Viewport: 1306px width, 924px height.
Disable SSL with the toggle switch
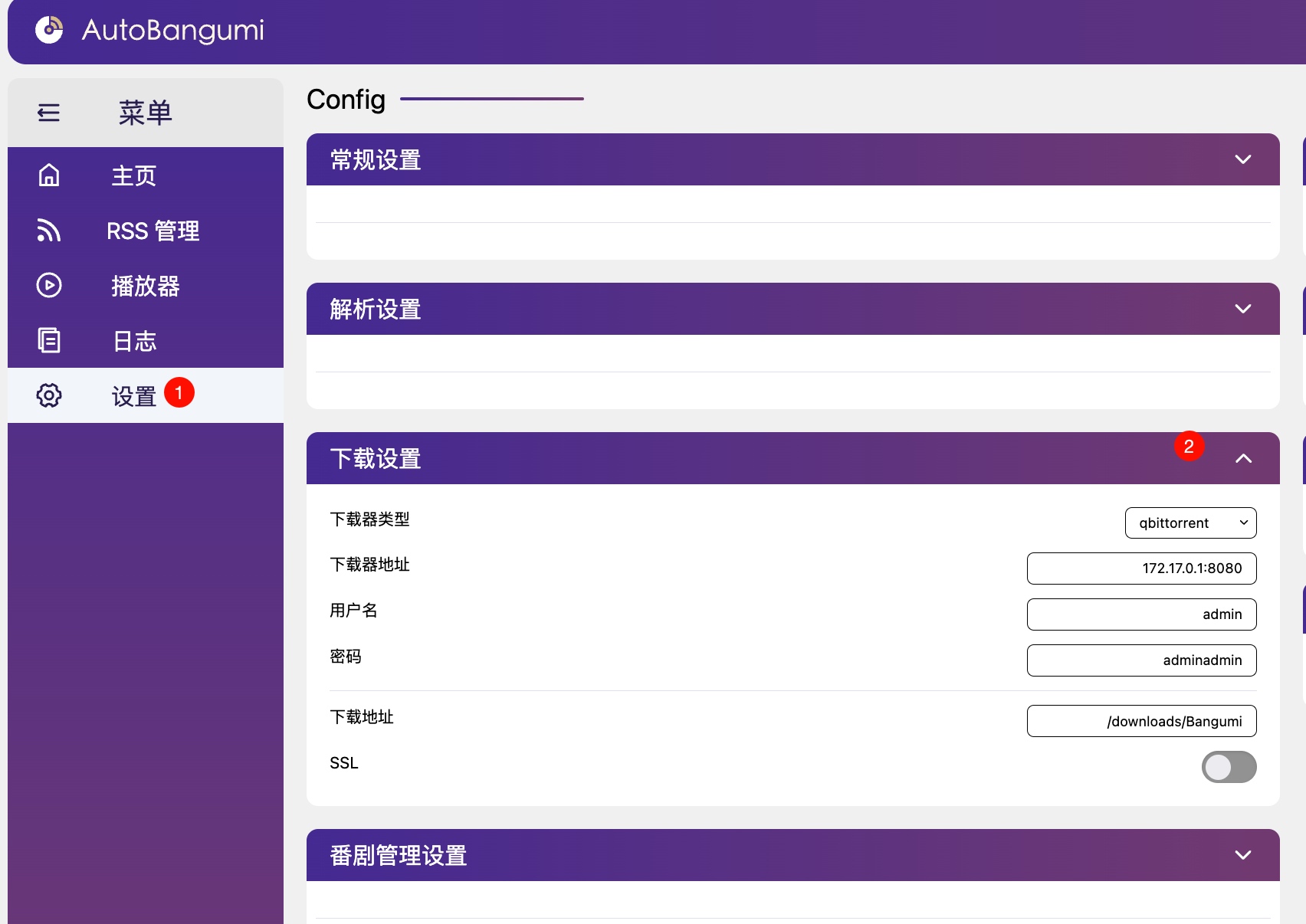click(x=1229, y=767)
